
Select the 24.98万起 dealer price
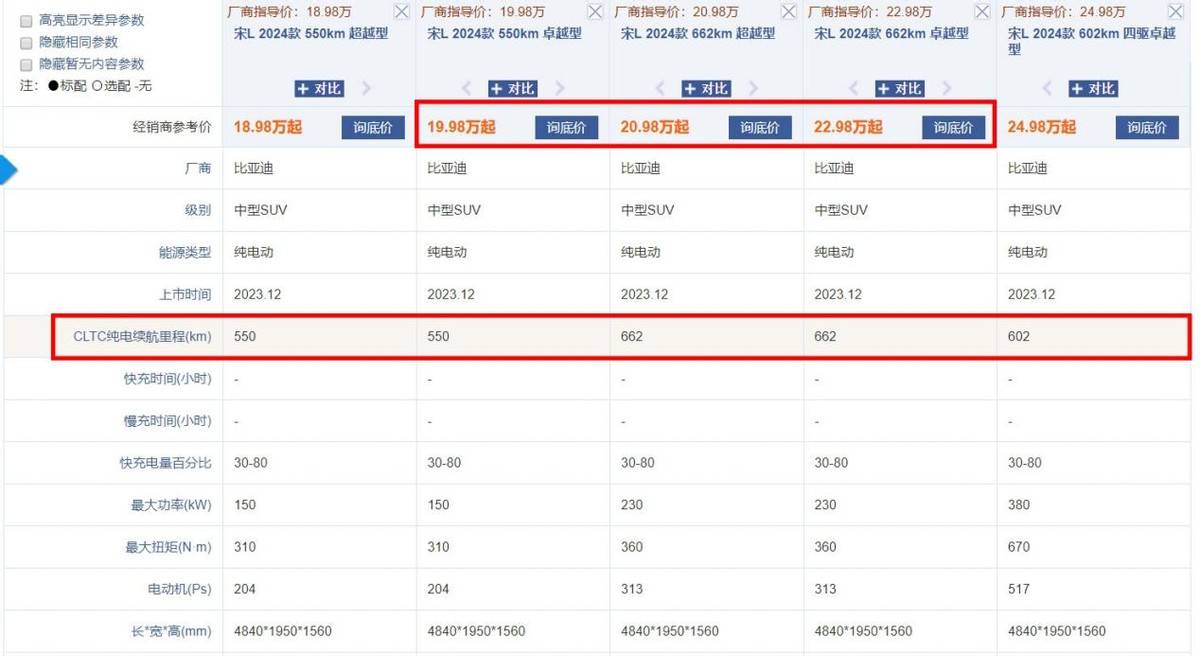point(1042,128)
